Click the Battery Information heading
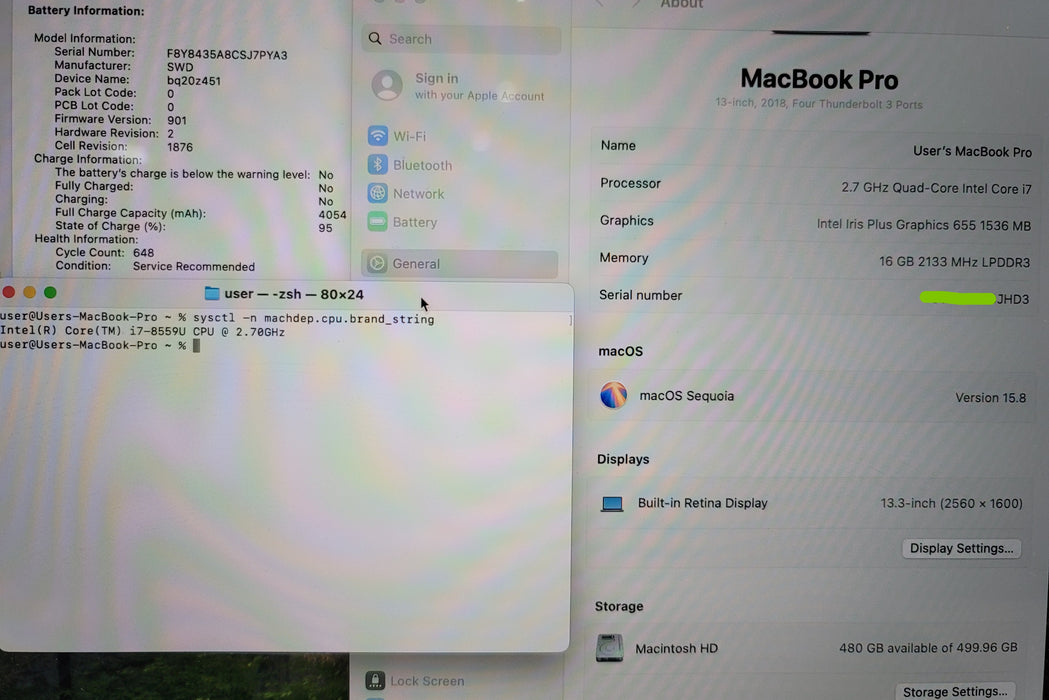1049x700 pixels. [86, 11]
